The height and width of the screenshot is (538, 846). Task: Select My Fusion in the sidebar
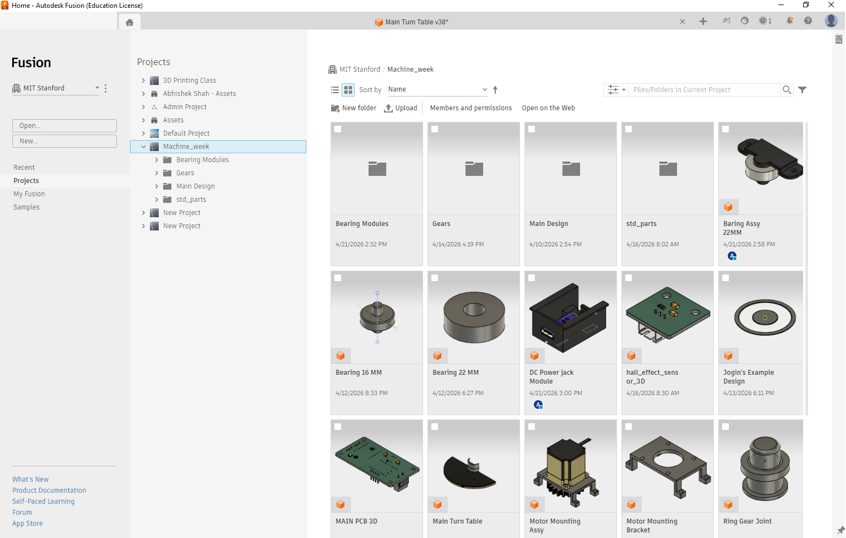pos(29,194)
